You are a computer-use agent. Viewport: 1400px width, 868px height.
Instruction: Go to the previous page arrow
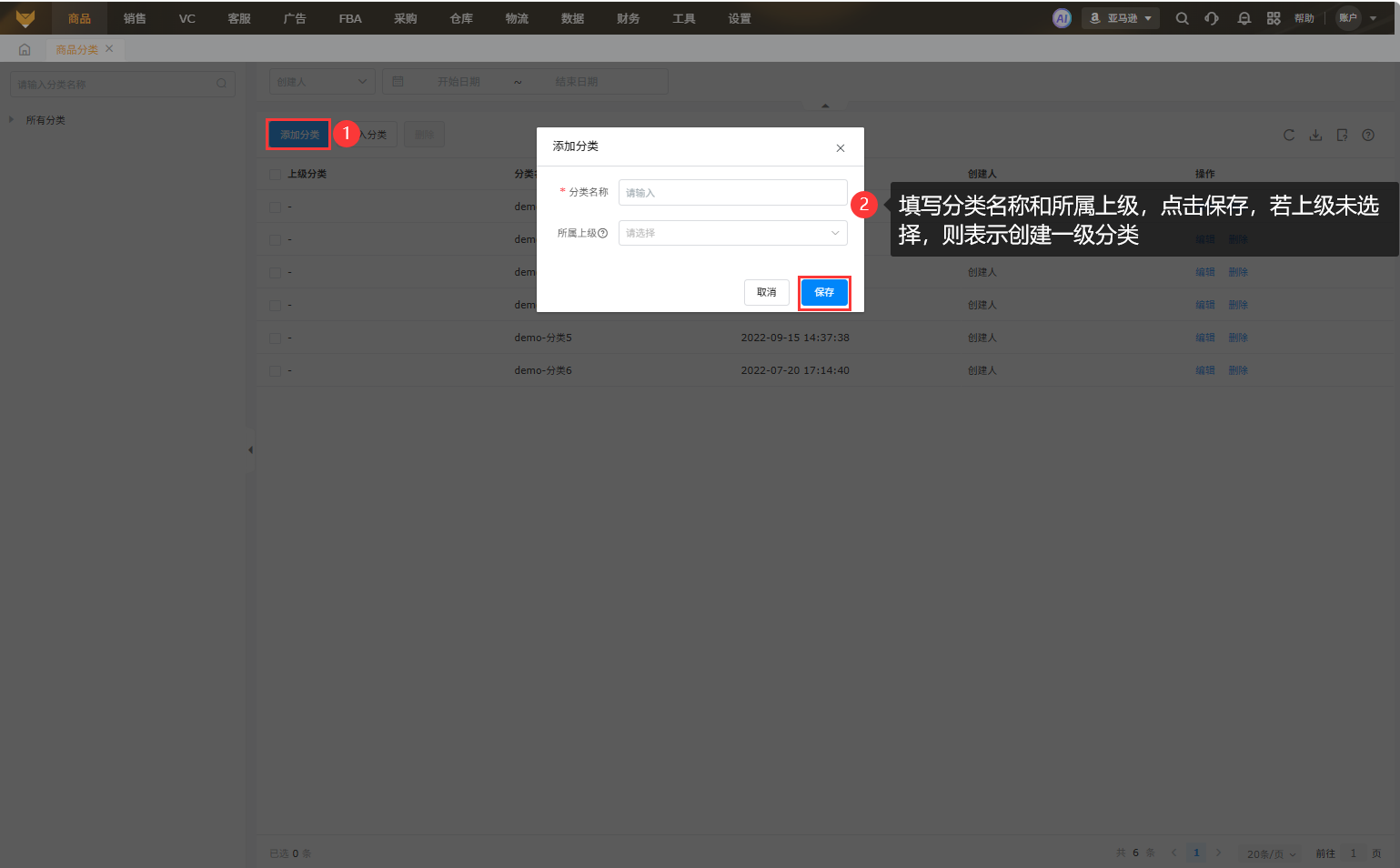click(x=1173, y=853)
